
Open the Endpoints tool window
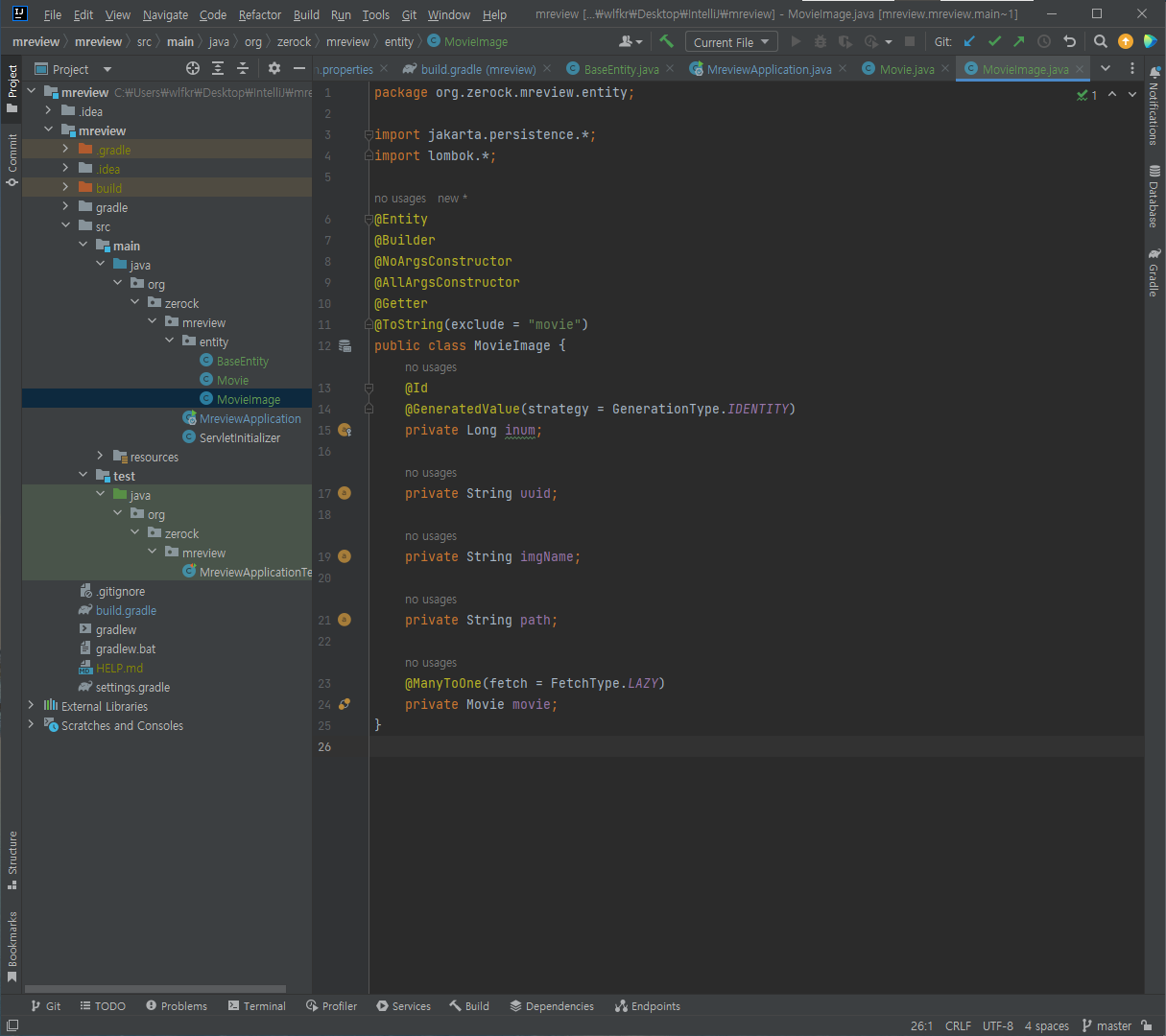(x=648, y=1006)
